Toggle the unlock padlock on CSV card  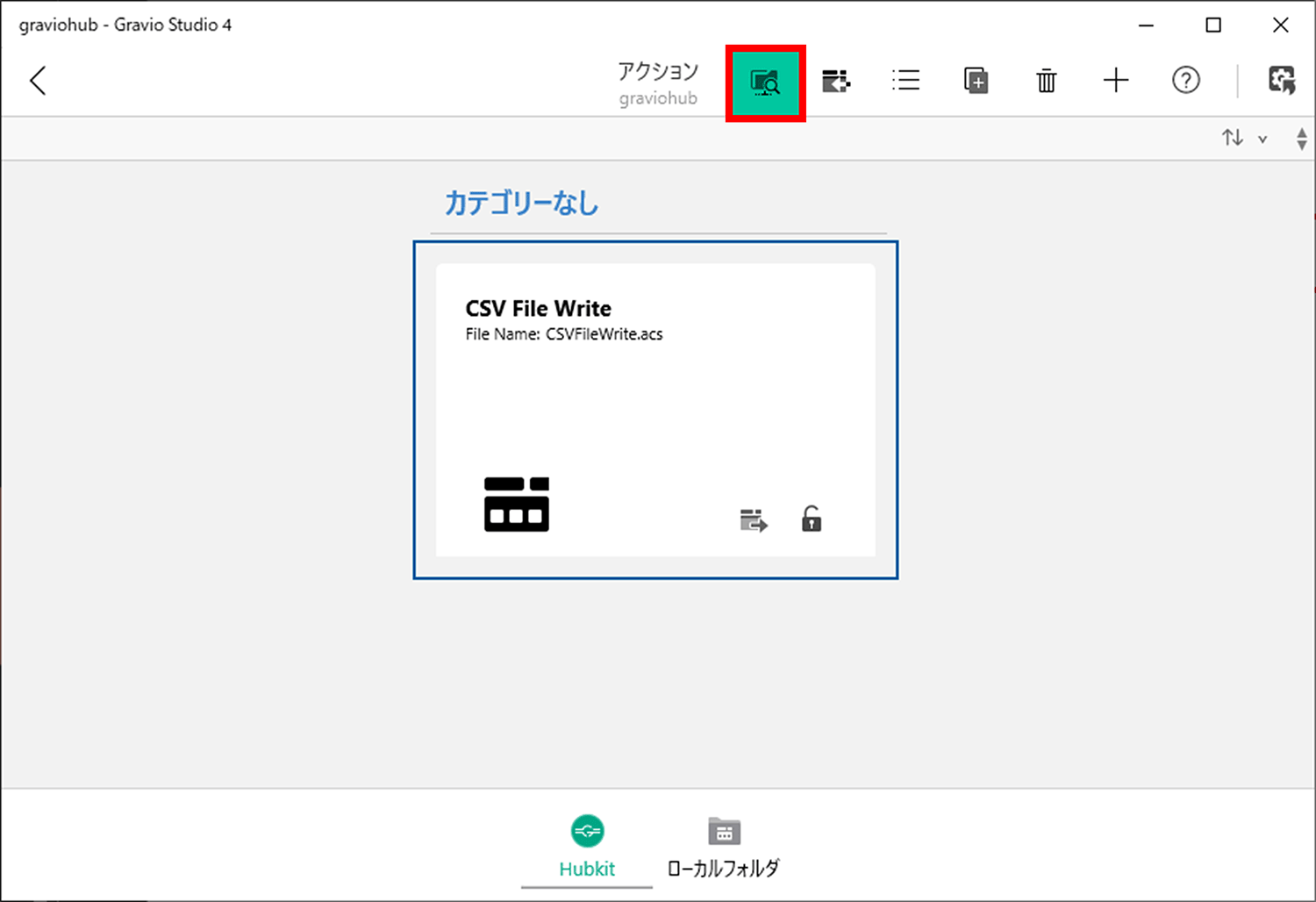coord(812,519)
